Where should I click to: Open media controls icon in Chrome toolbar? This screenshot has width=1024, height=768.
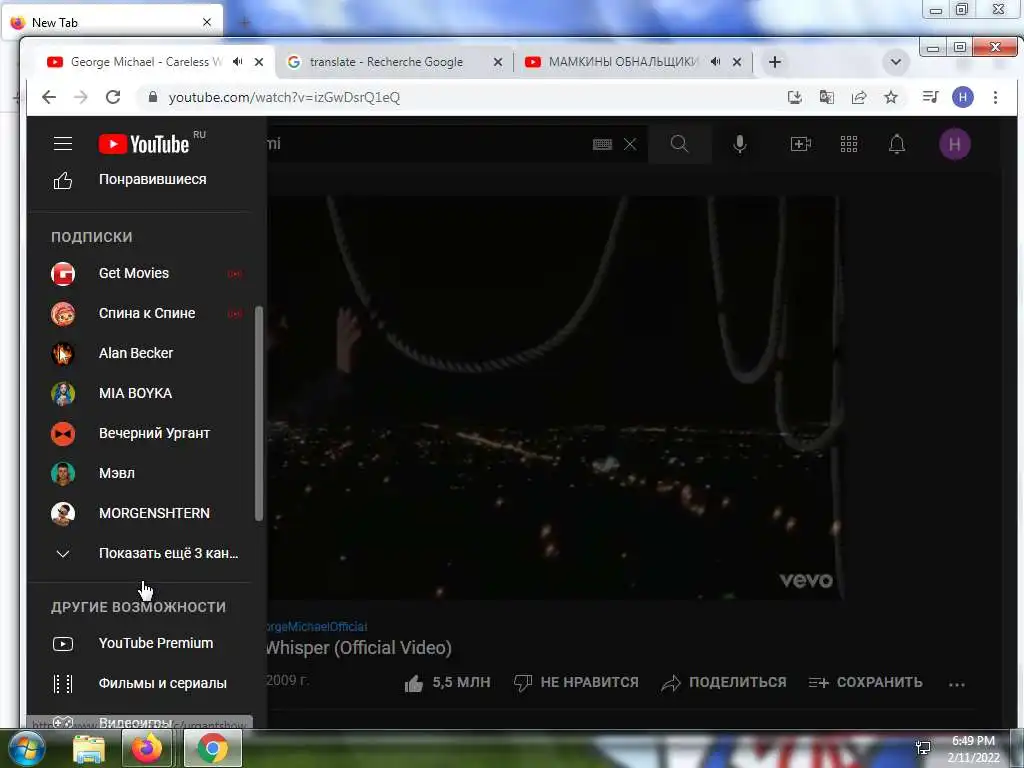tap(931, 97)
